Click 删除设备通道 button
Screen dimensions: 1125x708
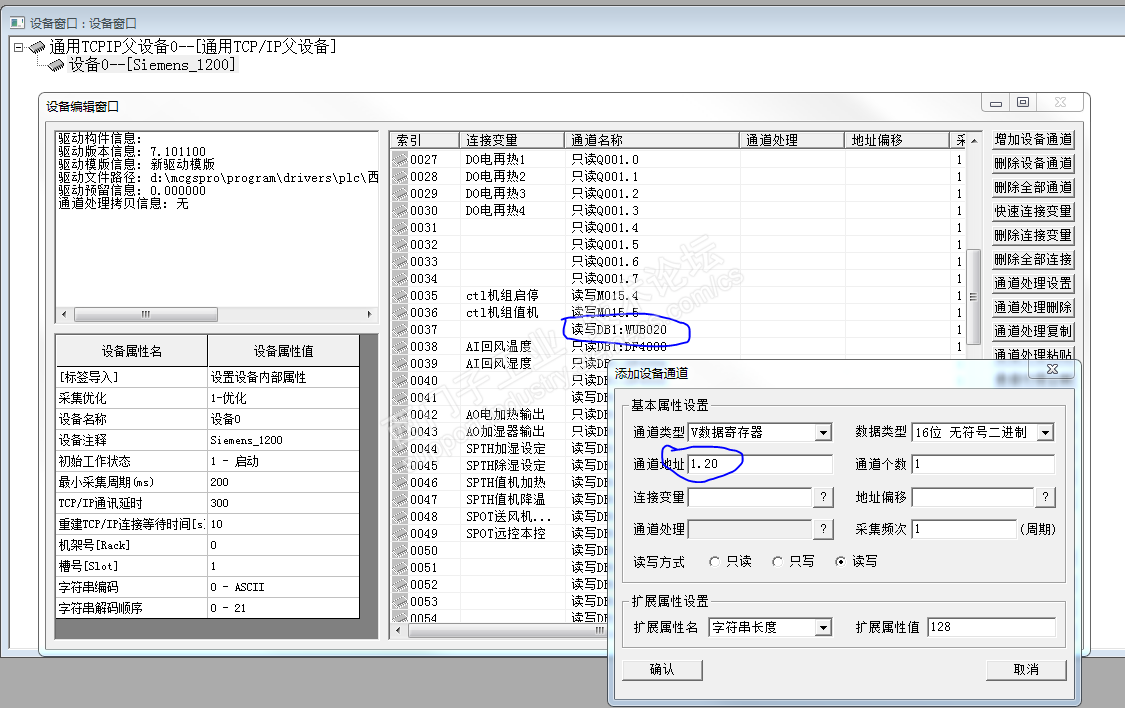click(1033, 164)
